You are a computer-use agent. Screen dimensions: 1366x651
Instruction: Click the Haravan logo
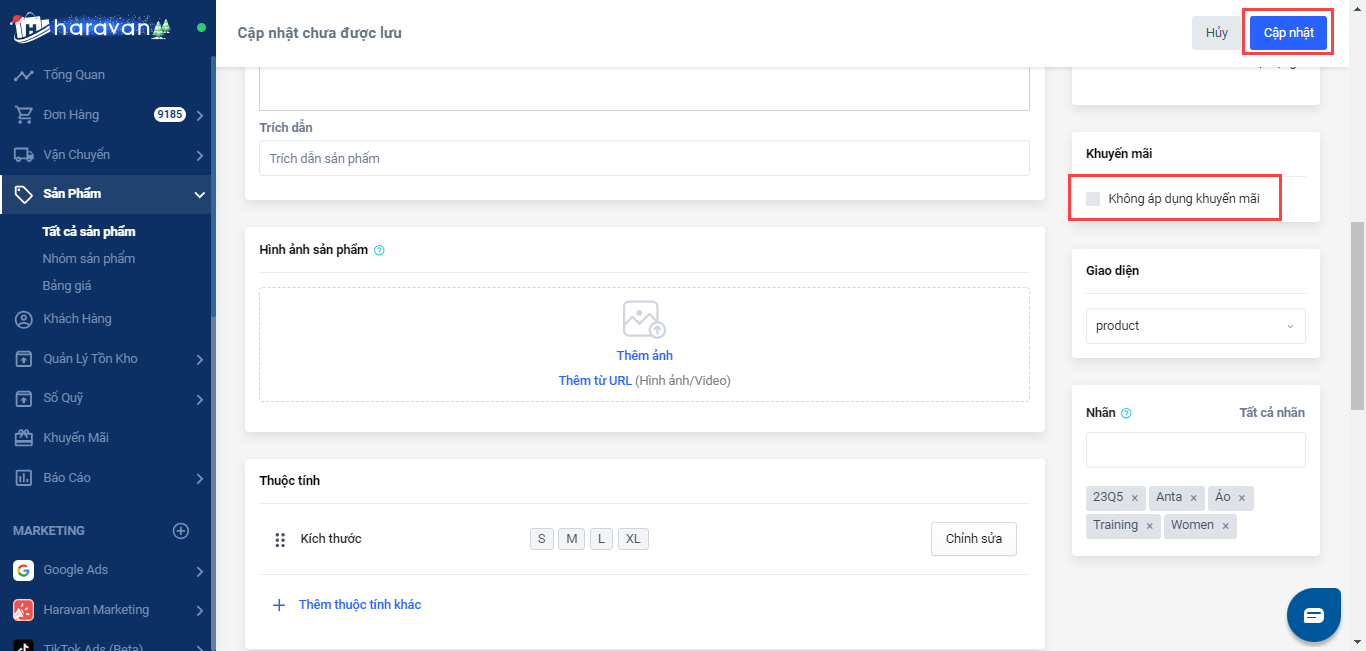click(x=91, y=27)
